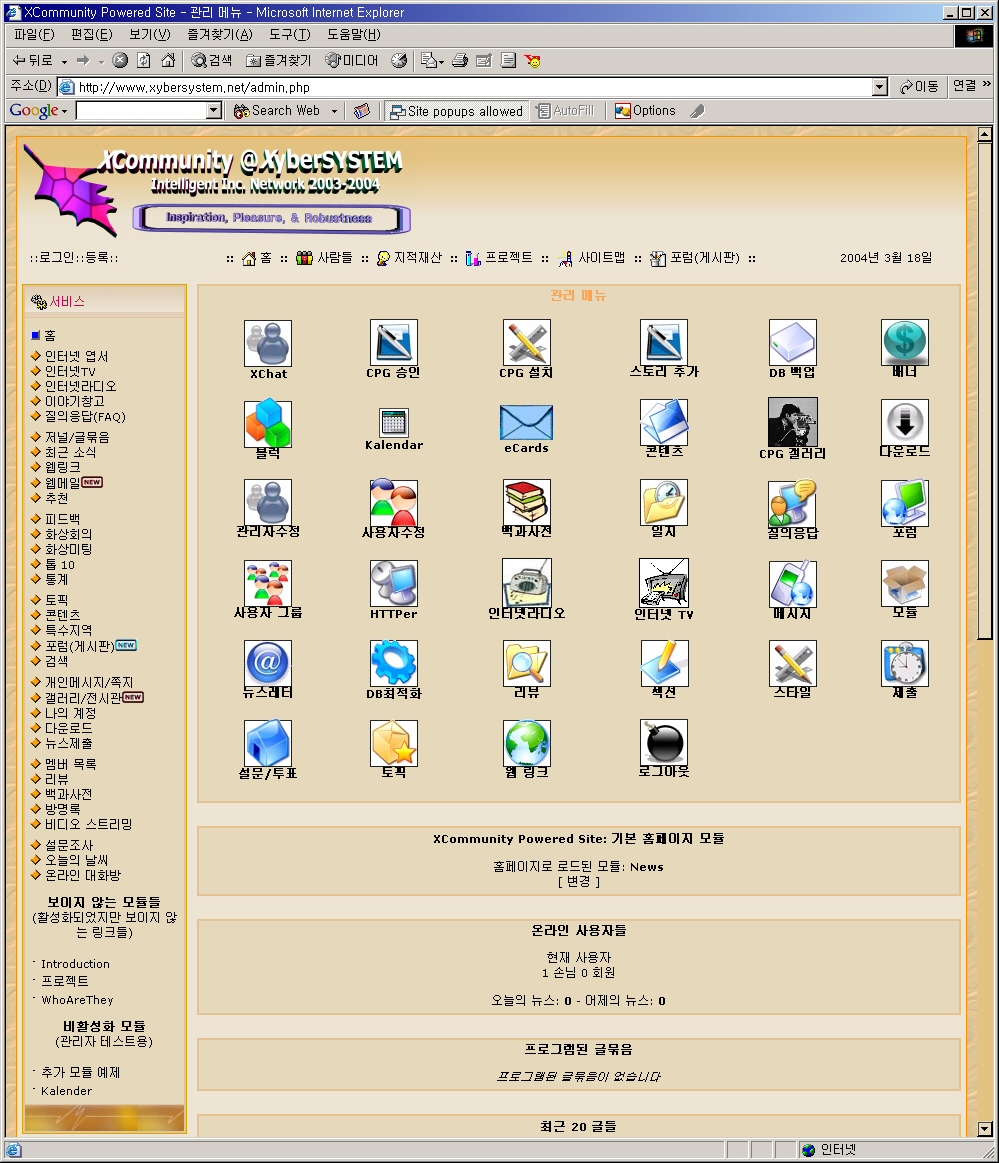Open the XChat admin icon
This screenshot has height=1163, width=999.
[x=268, y=343]
